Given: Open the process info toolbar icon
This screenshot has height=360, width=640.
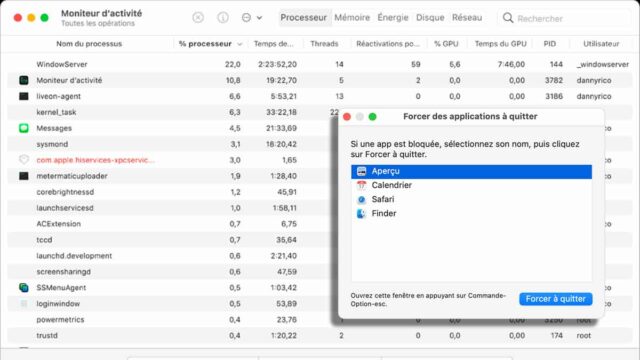Looking at the screenshot, I should coord(223,18).
